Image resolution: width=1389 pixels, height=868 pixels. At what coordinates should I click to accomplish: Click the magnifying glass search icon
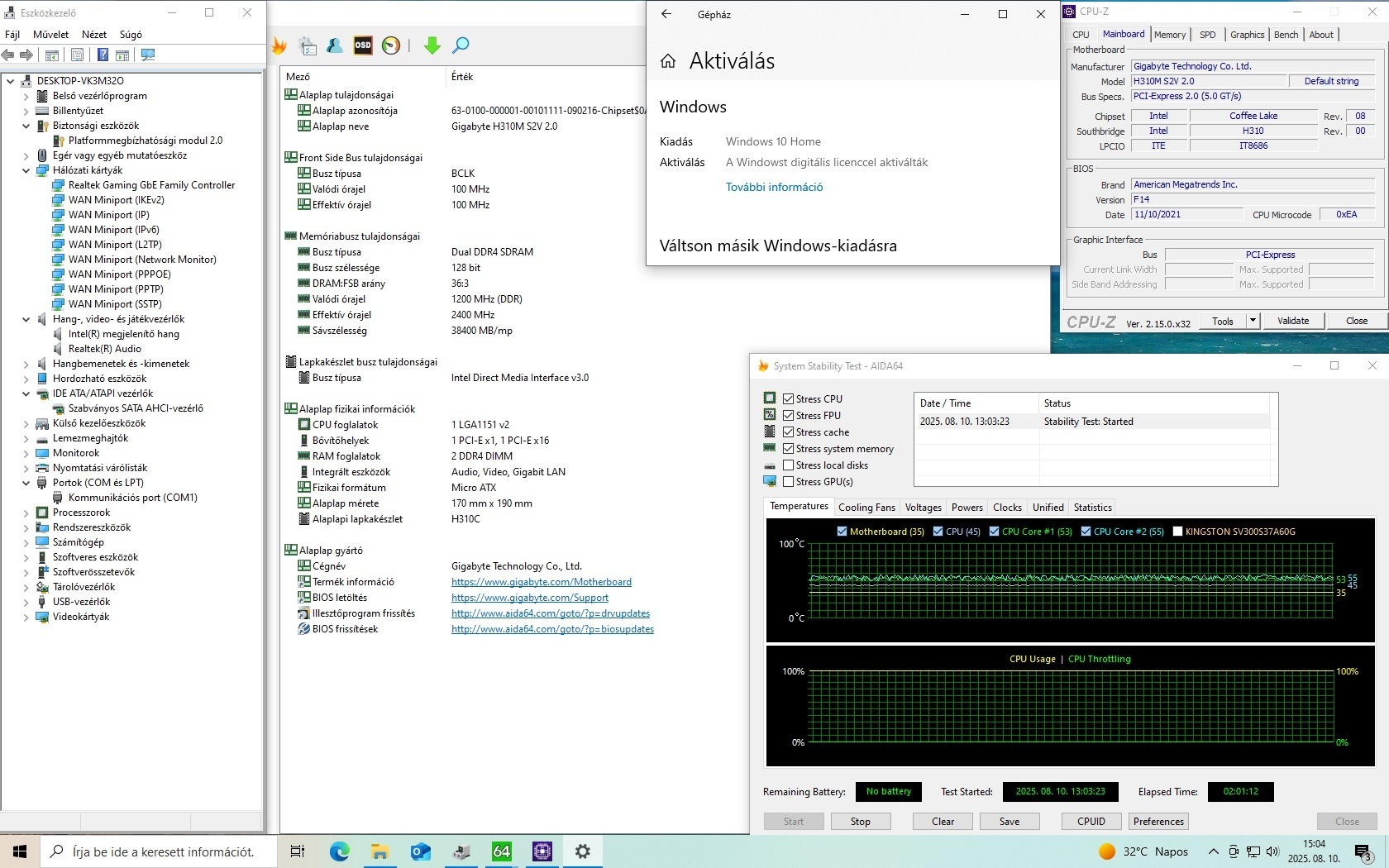[461, 45]
